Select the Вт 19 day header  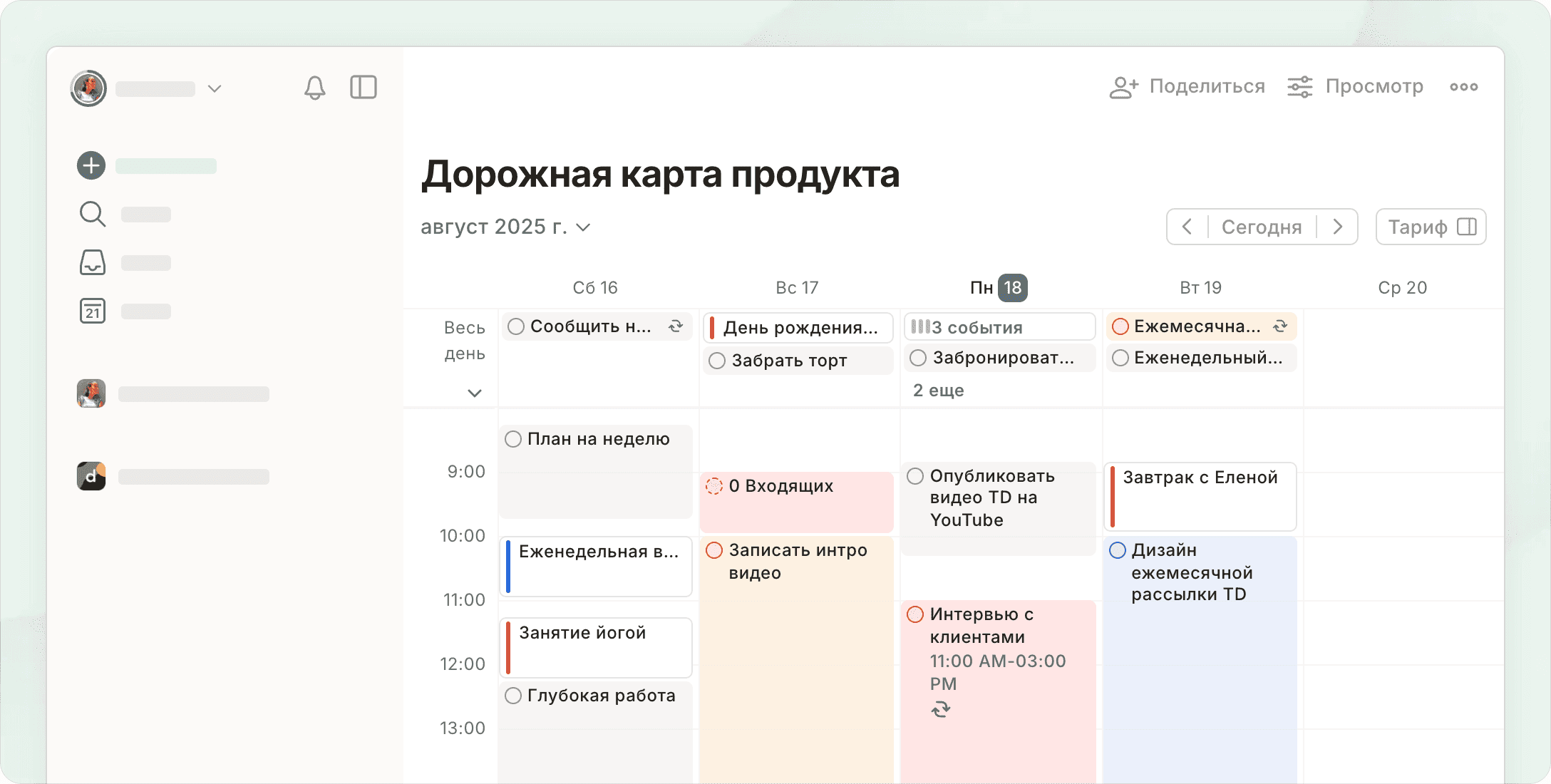(x=1200, y=287)
